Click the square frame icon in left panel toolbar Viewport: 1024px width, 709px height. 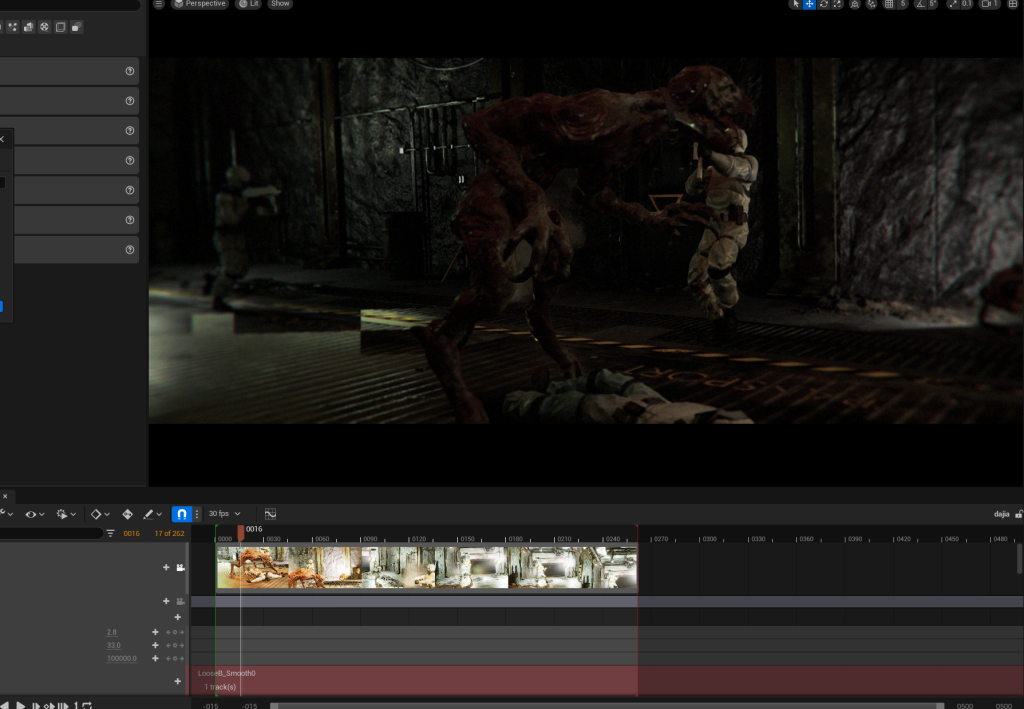(x=60, y=27)
